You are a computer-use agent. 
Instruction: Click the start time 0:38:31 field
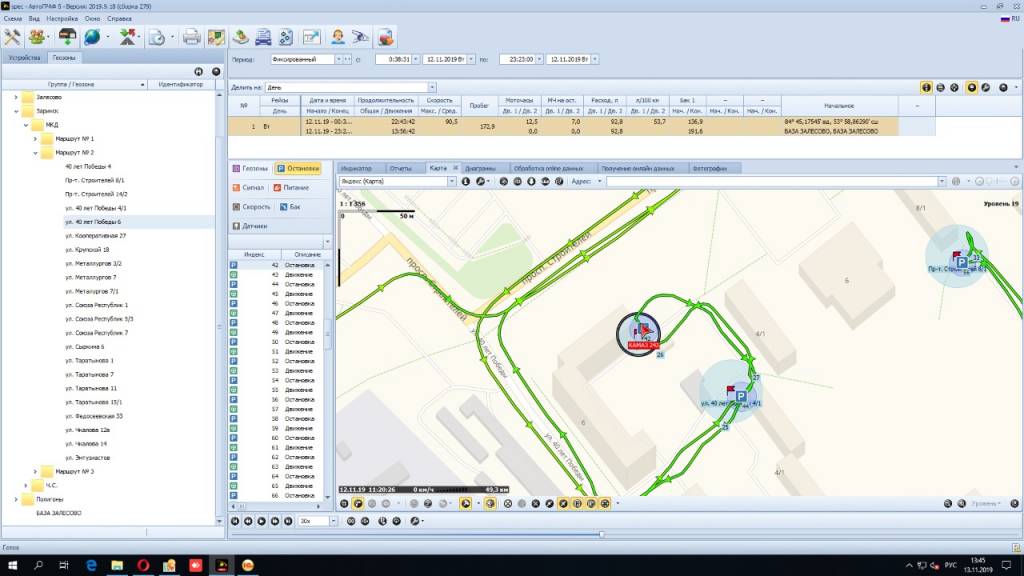[393, 59]
